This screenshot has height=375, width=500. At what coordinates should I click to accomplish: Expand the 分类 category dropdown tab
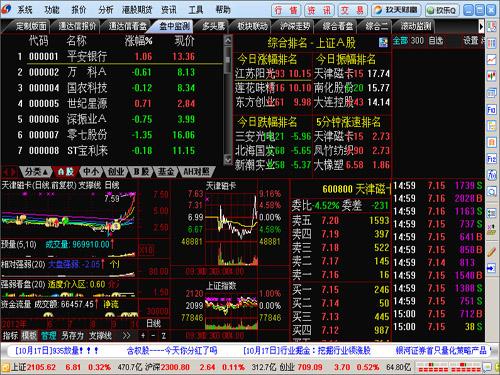pyautogui.click(x=36, y=172)
